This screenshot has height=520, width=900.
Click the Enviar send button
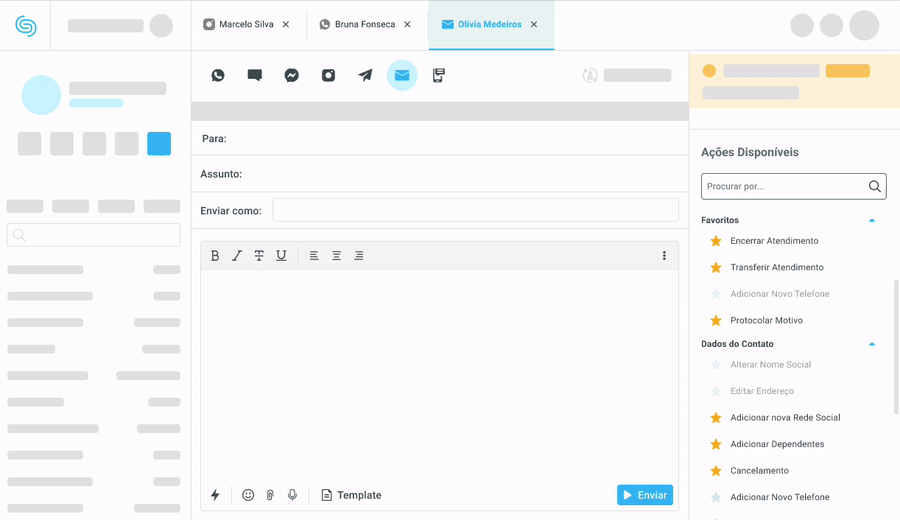[x=645, y=495]
